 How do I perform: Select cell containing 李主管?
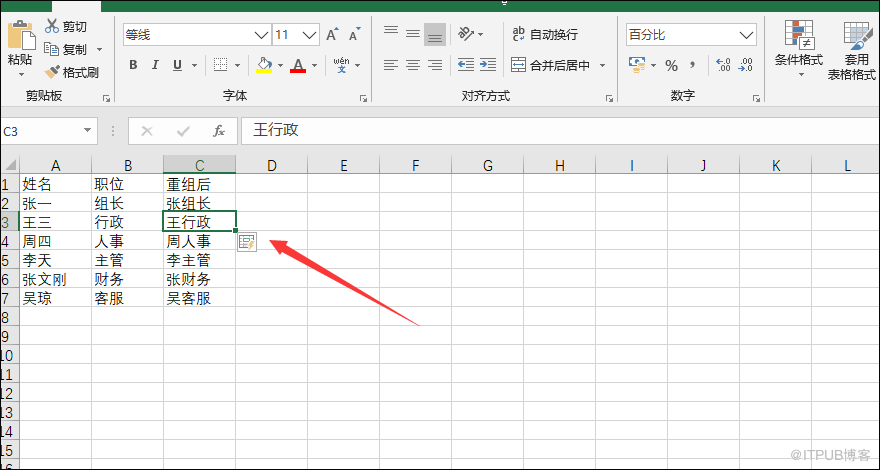tap(199, 260)
